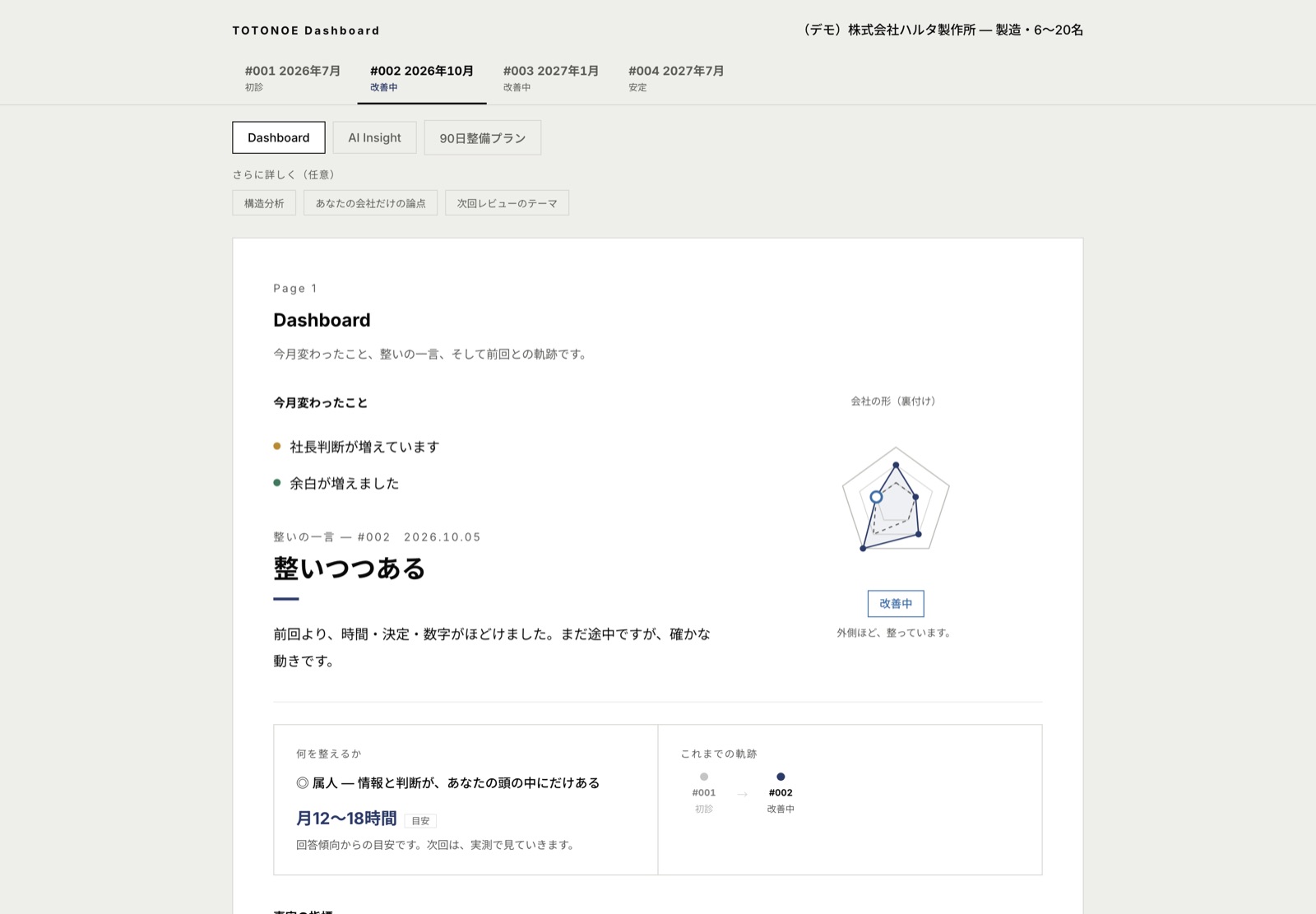Click the TOTONOE Dashboard logo text

(x=306, y=30)
